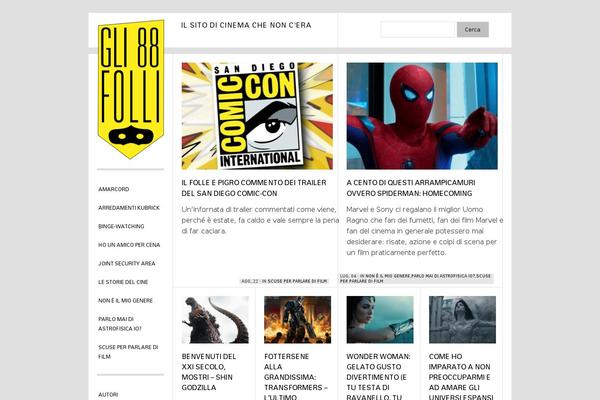600x400 pixels.
Task: Open Ho un amico per cena section
Action: [129, 245]
